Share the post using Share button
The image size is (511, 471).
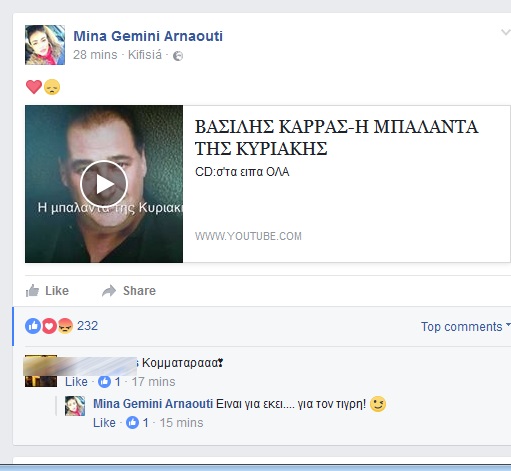click(x=129, y=291)
